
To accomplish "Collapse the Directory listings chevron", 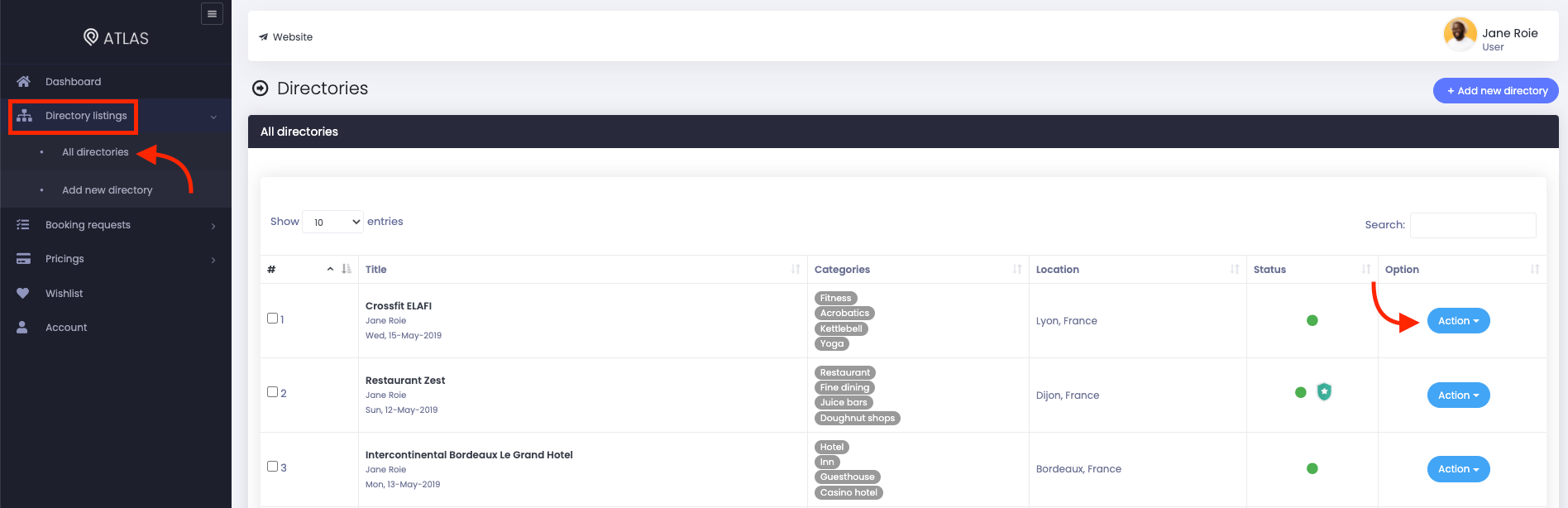I will (x=213, y=117).
